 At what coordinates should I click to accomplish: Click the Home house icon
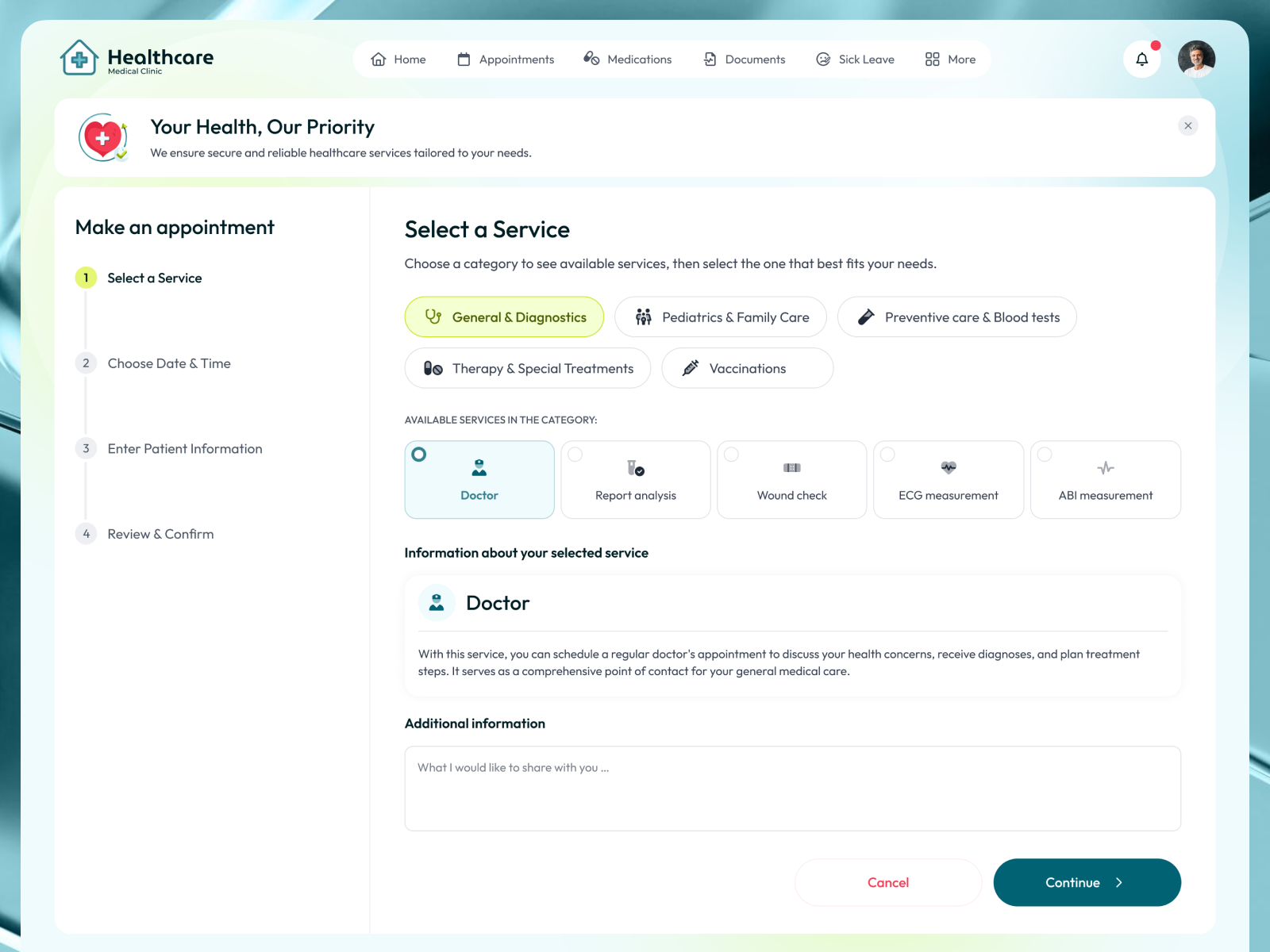379,59
